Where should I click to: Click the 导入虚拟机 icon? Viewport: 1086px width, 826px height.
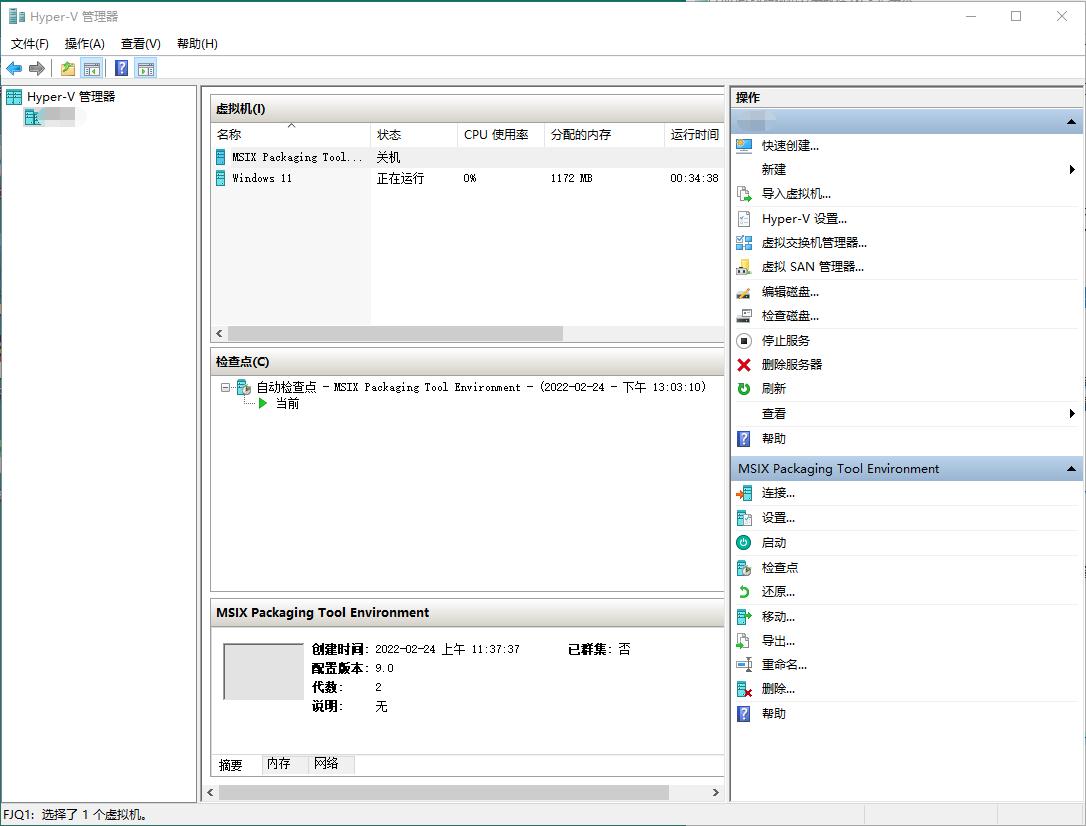(x=744, y=194)
